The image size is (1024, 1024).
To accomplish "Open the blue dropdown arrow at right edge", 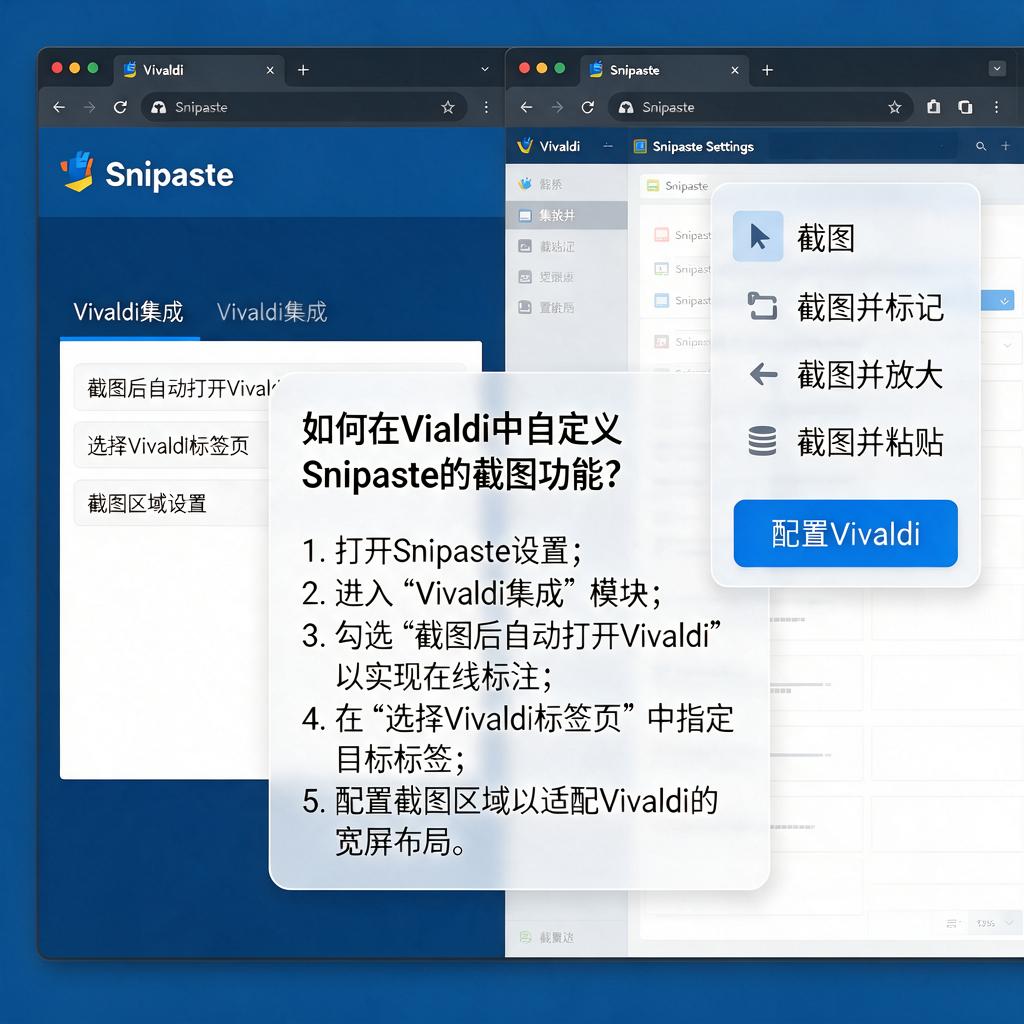I will coord(1004,300).
